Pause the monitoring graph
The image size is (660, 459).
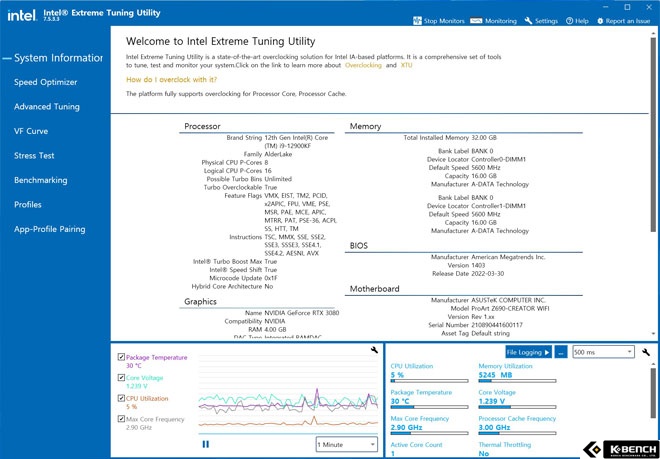click(x=206, y=444)
